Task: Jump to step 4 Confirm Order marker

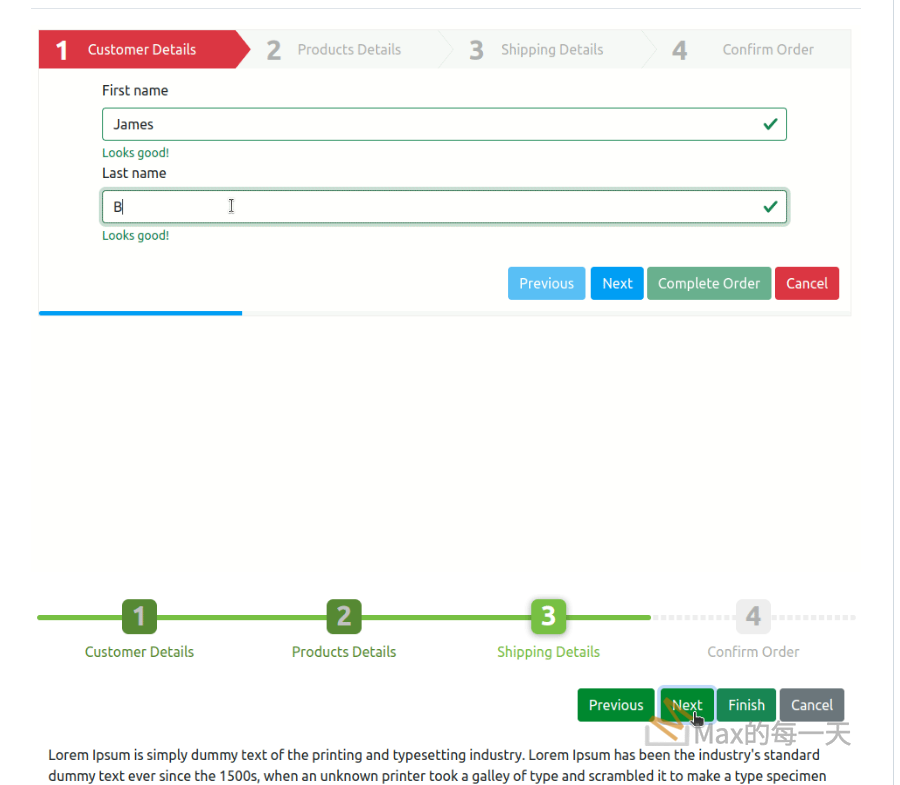Action: [x=753, y=617]
